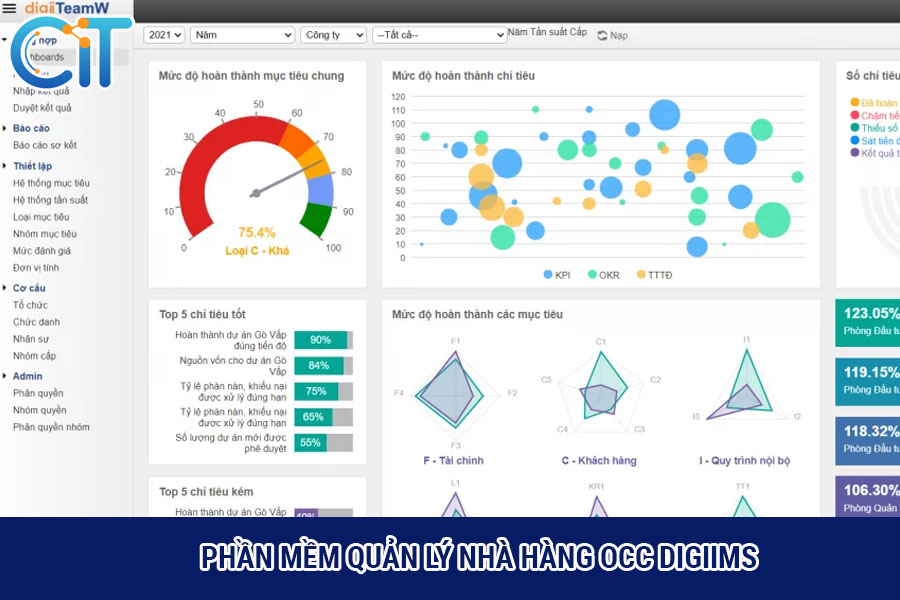Click the 65% progress bar
The width and height of the screenshot is (900, 600).
click(324, 417)
